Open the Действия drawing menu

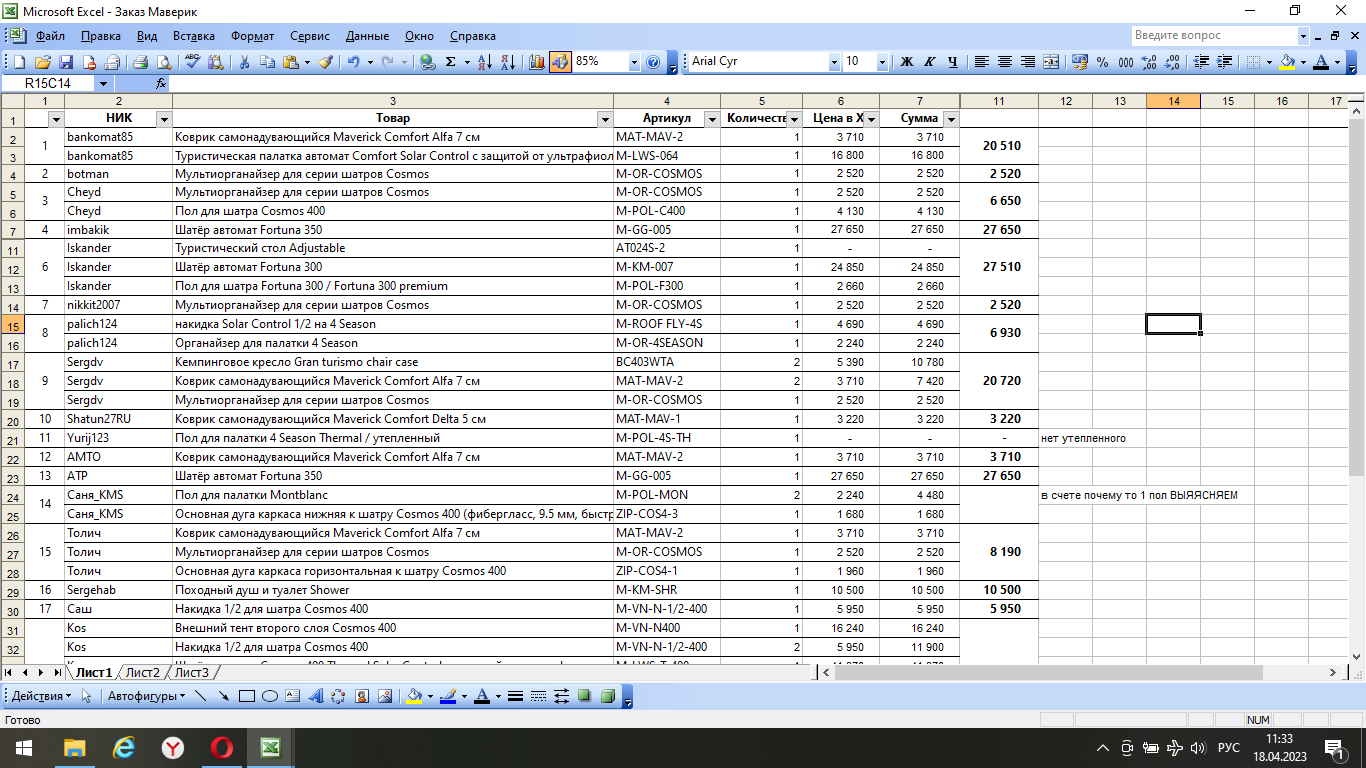[41, 696]
